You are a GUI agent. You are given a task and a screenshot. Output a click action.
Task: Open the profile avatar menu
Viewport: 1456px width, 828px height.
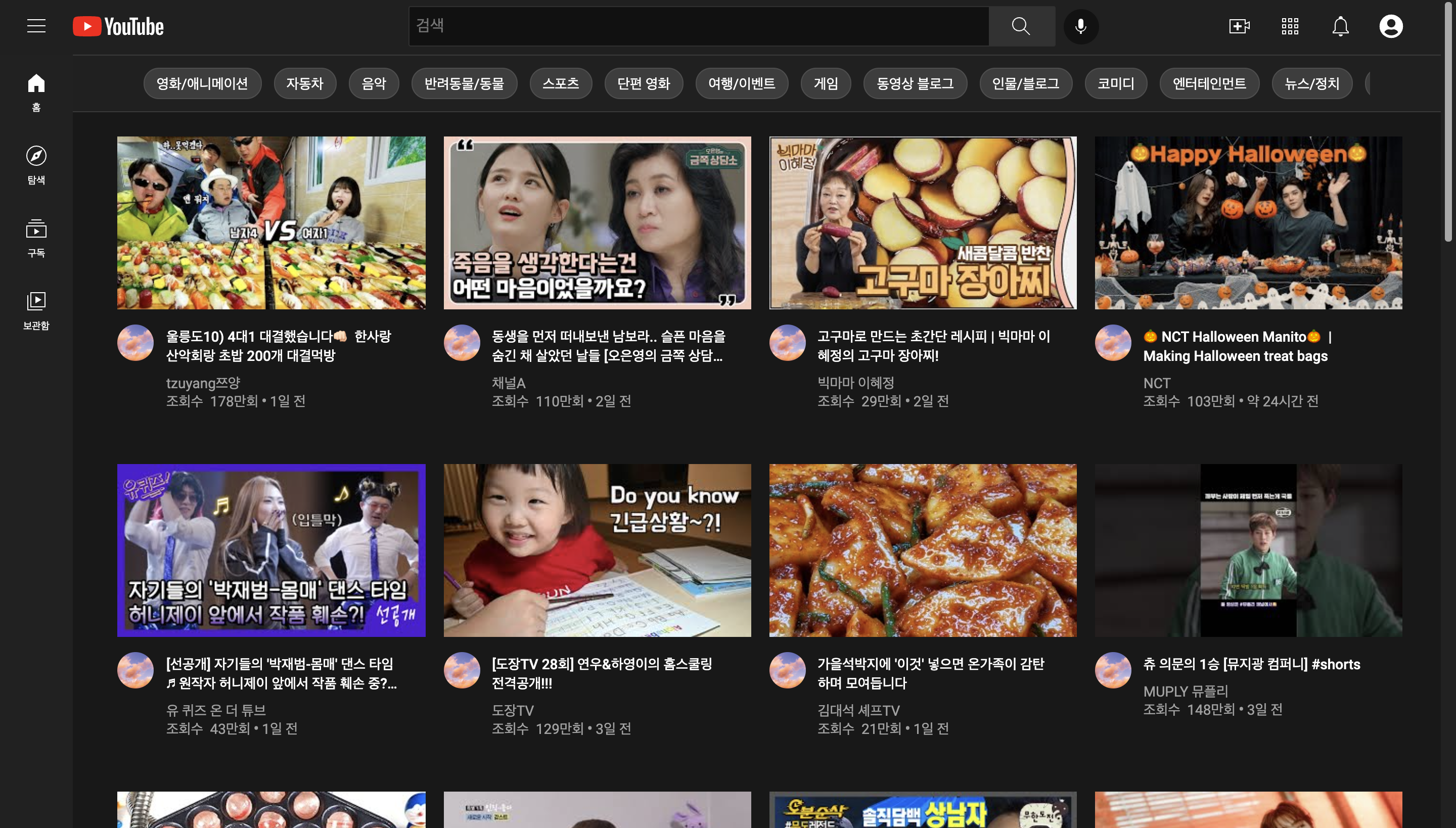point(1391,26)
